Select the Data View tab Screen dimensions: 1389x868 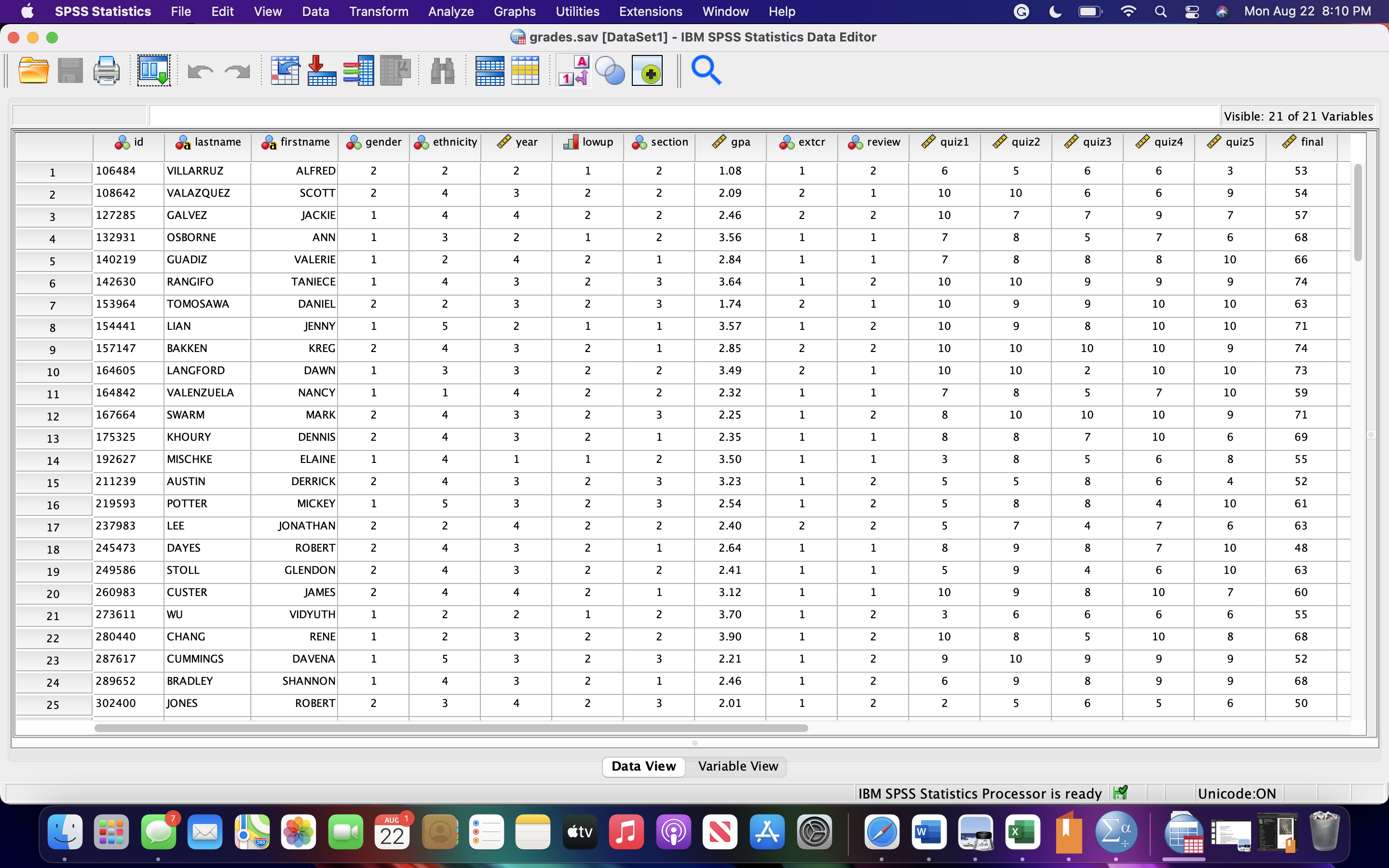pos(643,766)
